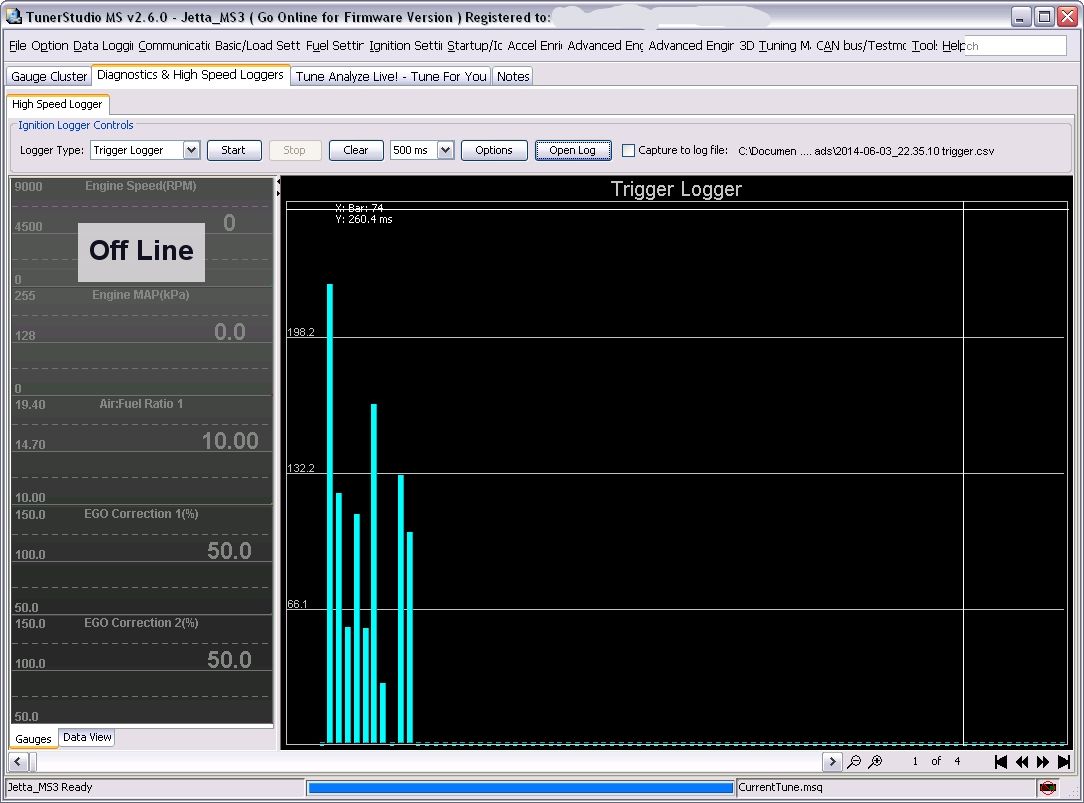Switch to Data View tab

(87, 738)
